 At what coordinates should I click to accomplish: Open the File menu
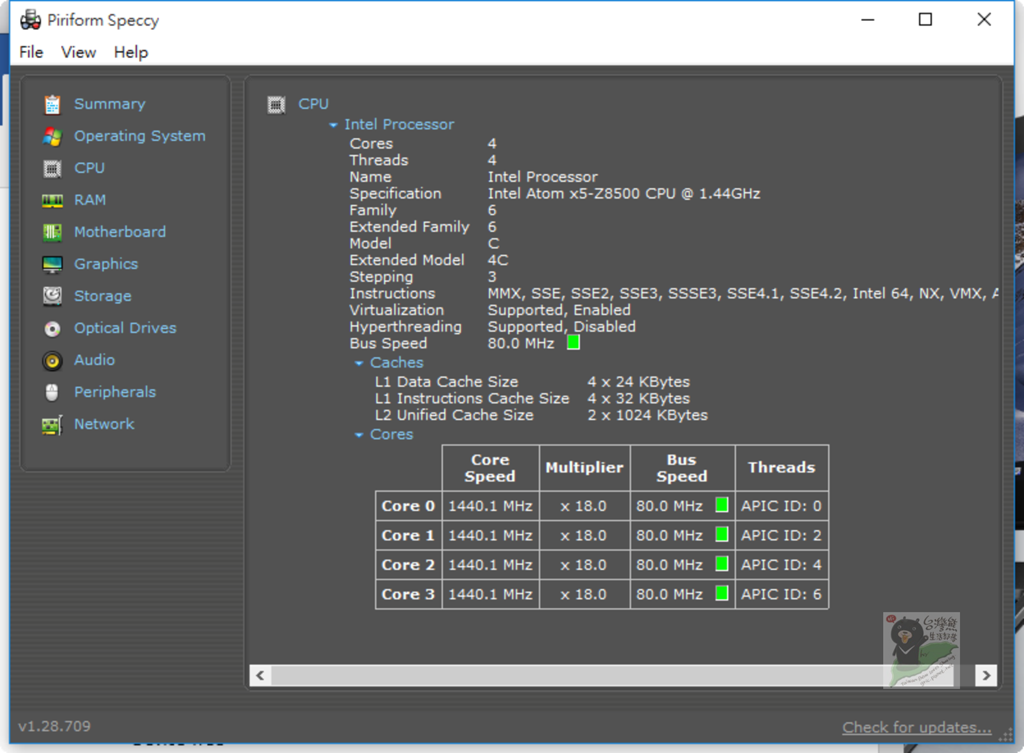31,52
